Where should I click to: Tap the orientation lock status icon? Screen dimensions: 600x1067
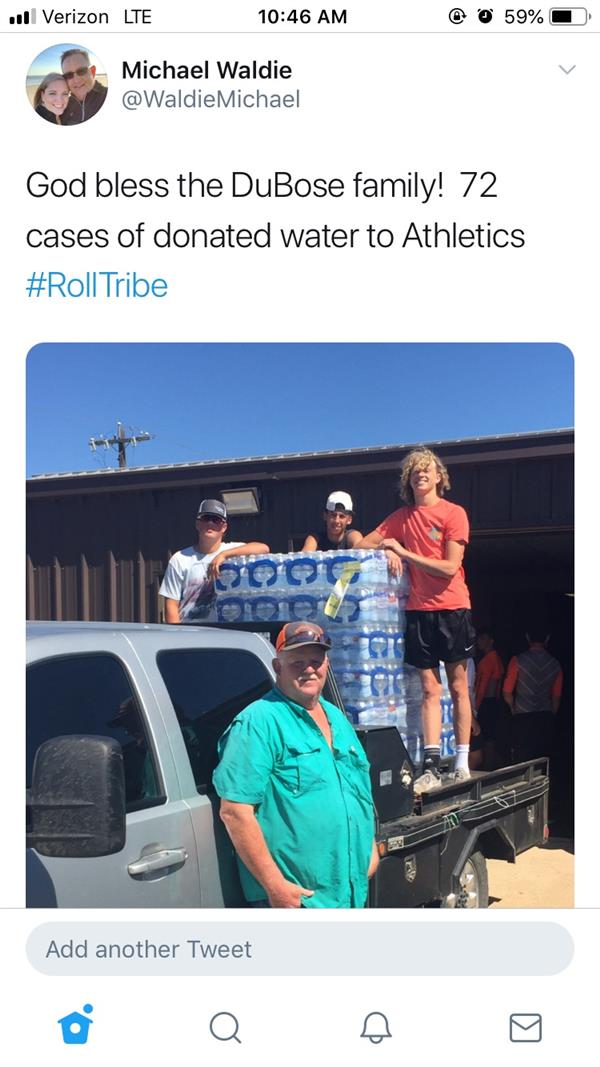point(458,16)
